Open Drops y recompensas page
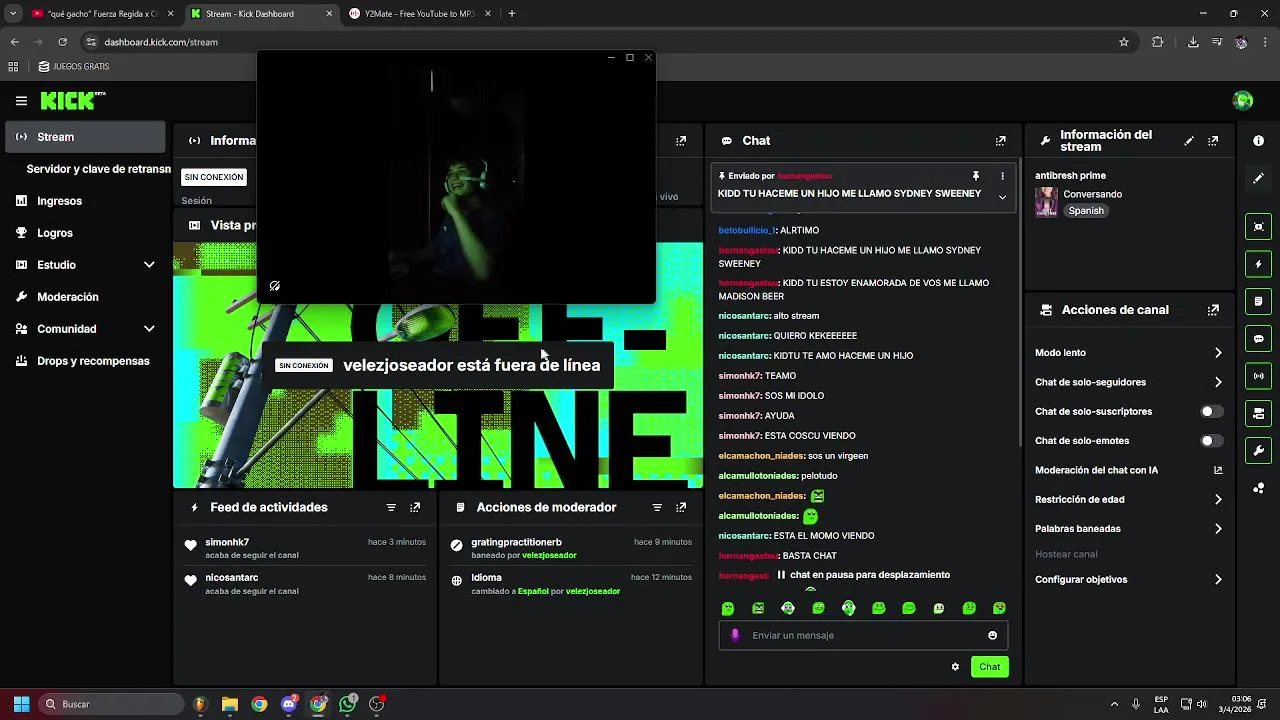Image resolution: width=1280 pixels, height=720 pixels. 85,361
